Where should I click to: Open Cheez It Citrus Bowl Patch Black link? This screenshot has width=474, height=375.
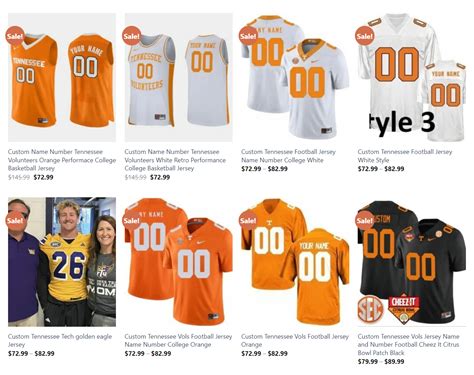[409, 344]
